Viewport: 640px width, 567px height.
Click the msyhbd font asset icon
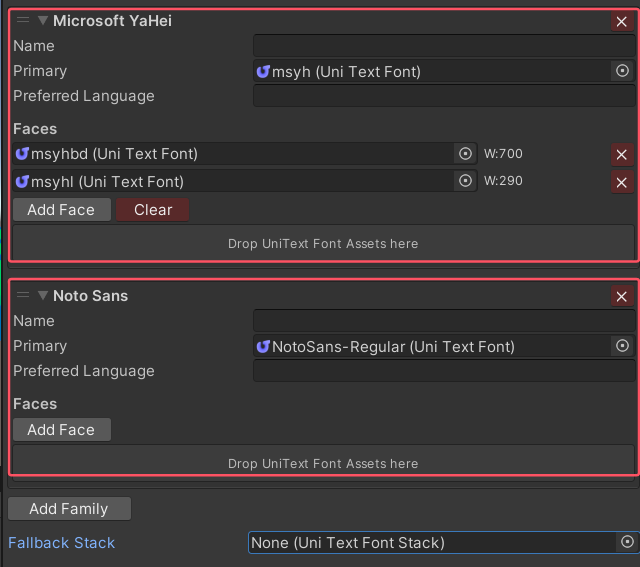[22, 153]
